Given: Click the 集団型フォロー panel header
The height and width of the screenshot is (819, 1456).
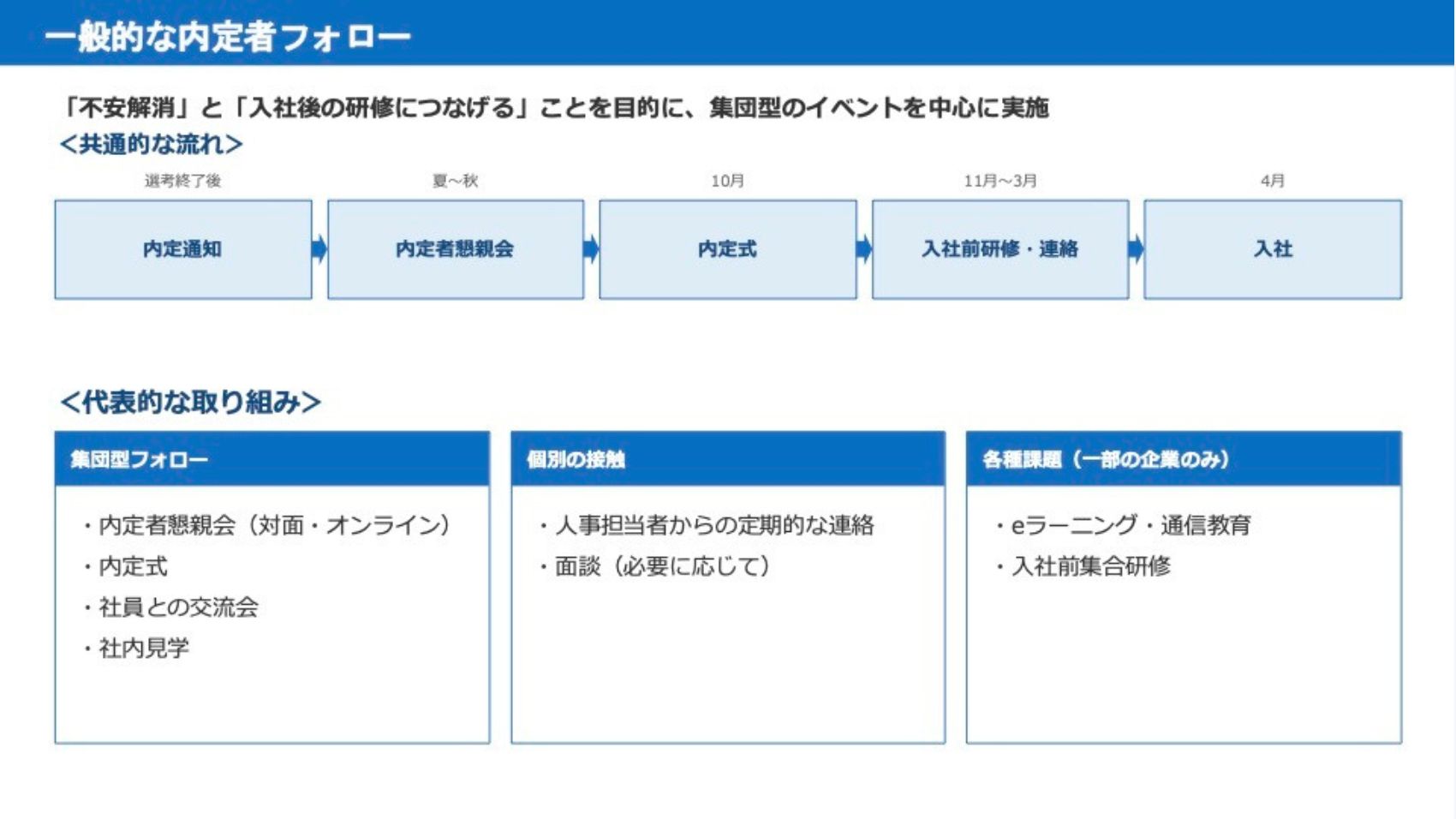Looking at the screenshot, I should click(272, 459).
